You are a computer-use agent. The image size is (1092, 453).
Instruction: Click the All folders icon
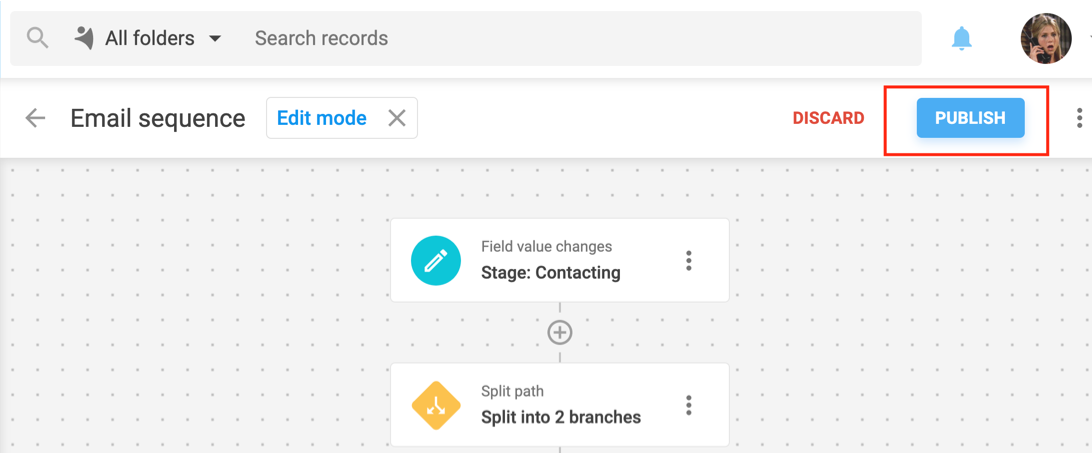[84, 38]
